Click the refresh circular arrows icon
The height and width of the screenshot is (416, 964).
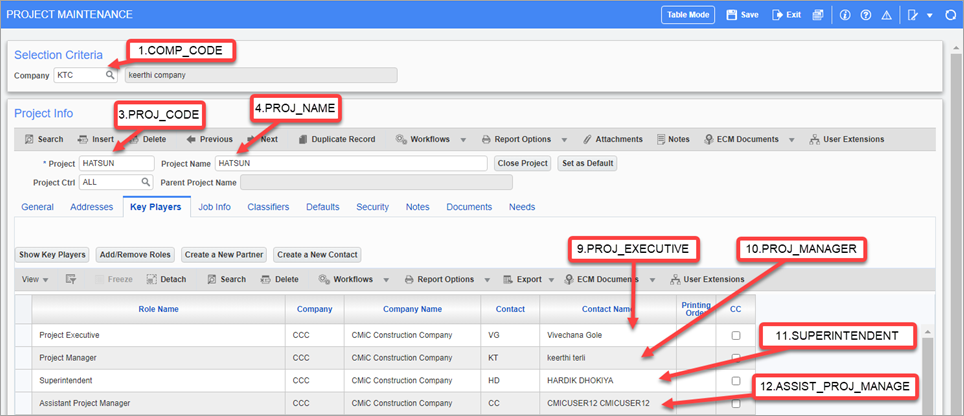(x=950, y=15)
